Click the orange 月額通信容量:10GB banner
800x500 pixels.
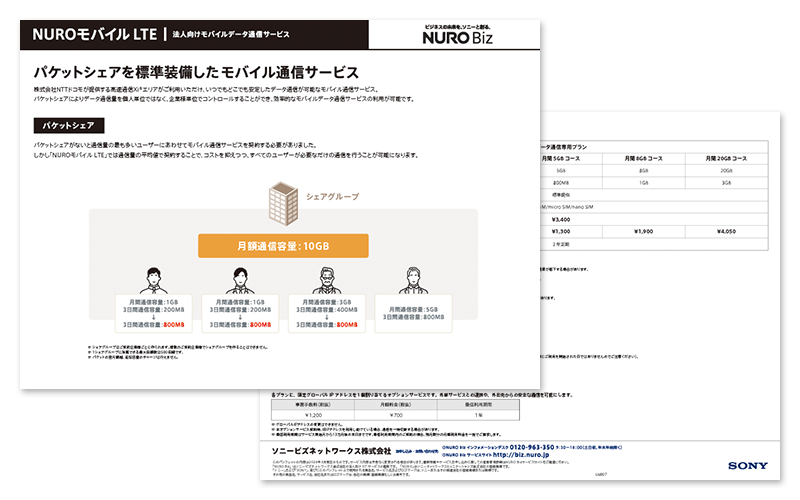(283, 246)
